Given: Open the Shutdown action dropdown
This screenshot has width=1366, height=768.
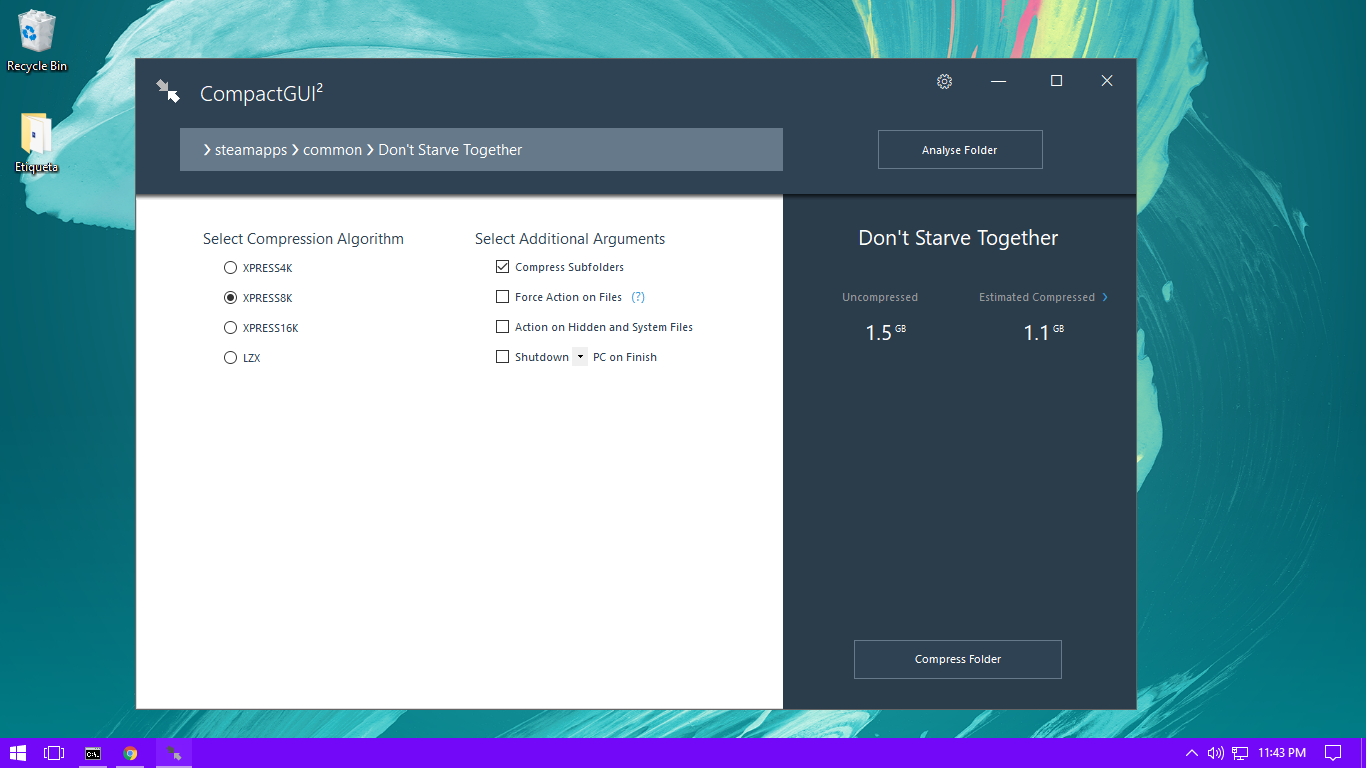Looking at the screenshot, I should tap(580, 357).
